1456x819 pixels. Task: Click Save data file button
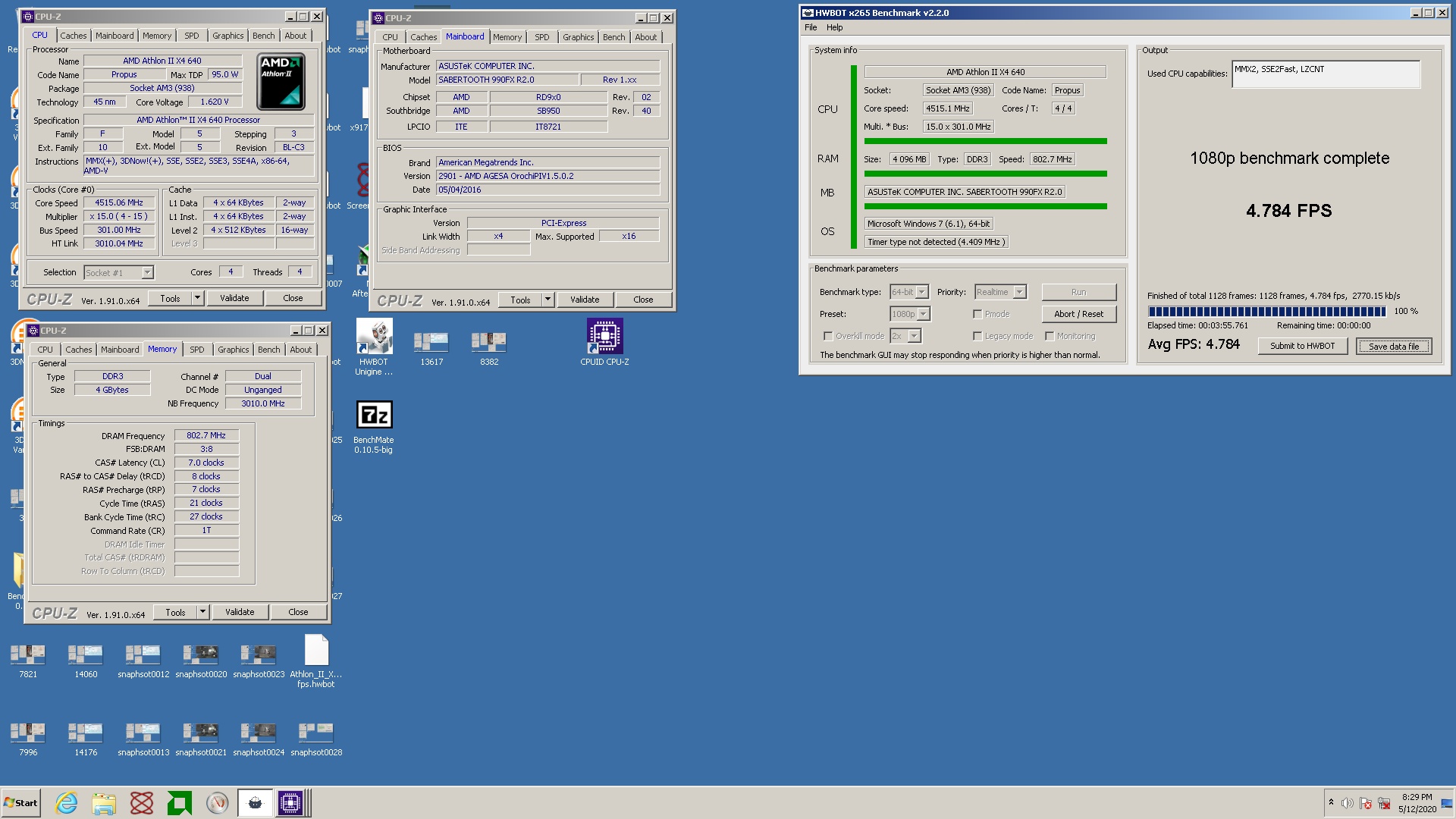(1394, 346)
